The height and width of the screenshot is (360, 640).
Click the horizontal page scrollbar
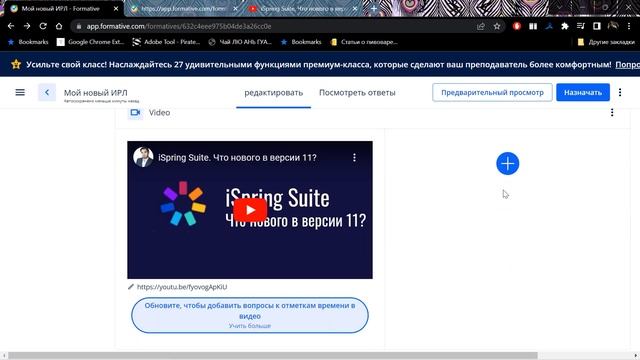tap(273, 356)
